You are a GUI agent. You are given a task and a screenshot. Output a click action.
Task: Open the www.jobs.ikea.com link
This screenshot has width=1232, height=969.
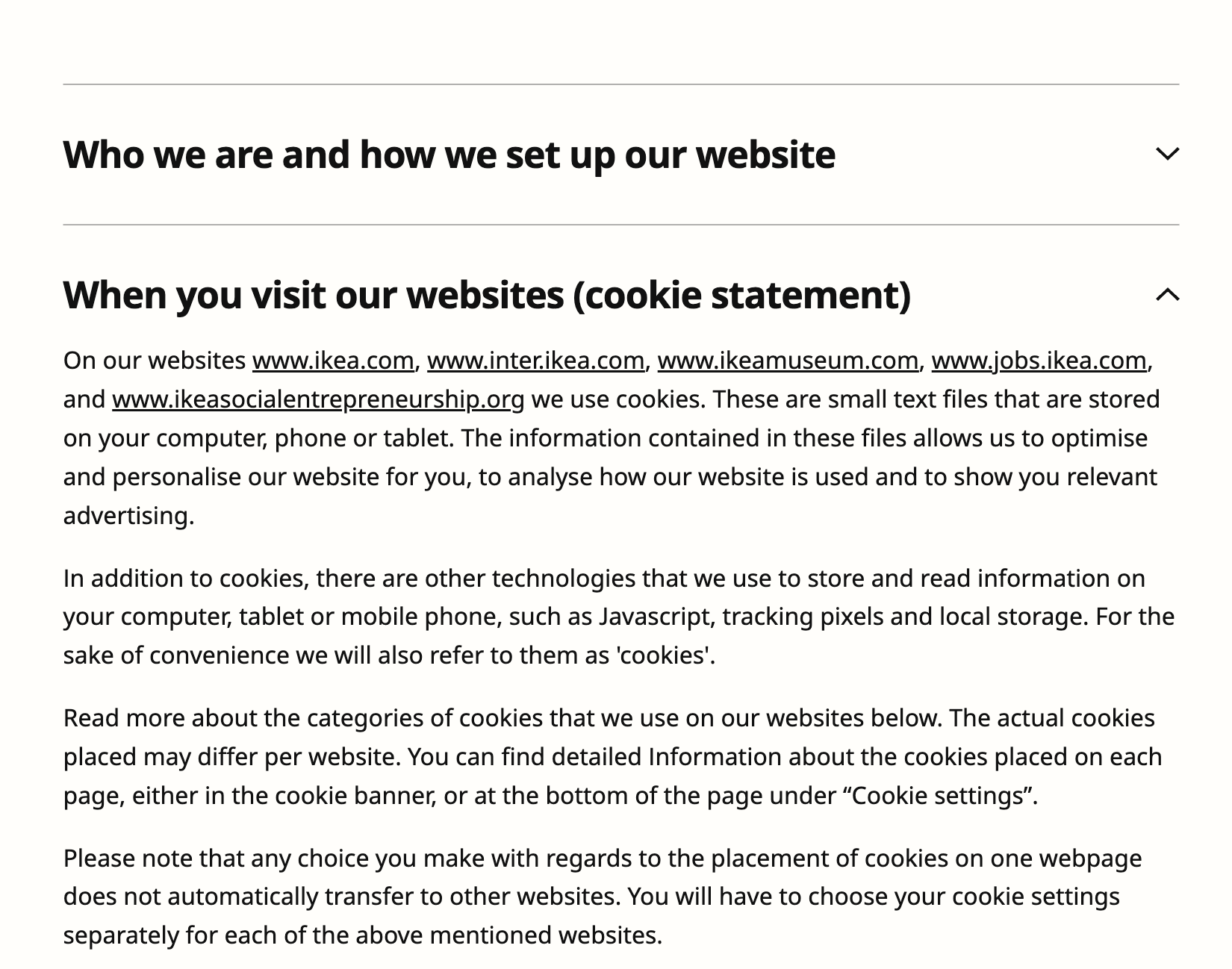click(x=1039, y=361)
